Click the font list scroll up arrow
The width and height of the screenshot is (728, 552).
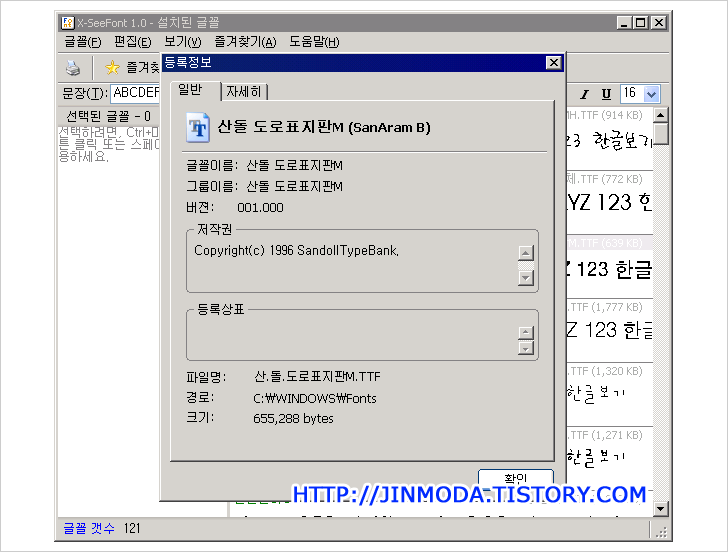tap(660, 115)
